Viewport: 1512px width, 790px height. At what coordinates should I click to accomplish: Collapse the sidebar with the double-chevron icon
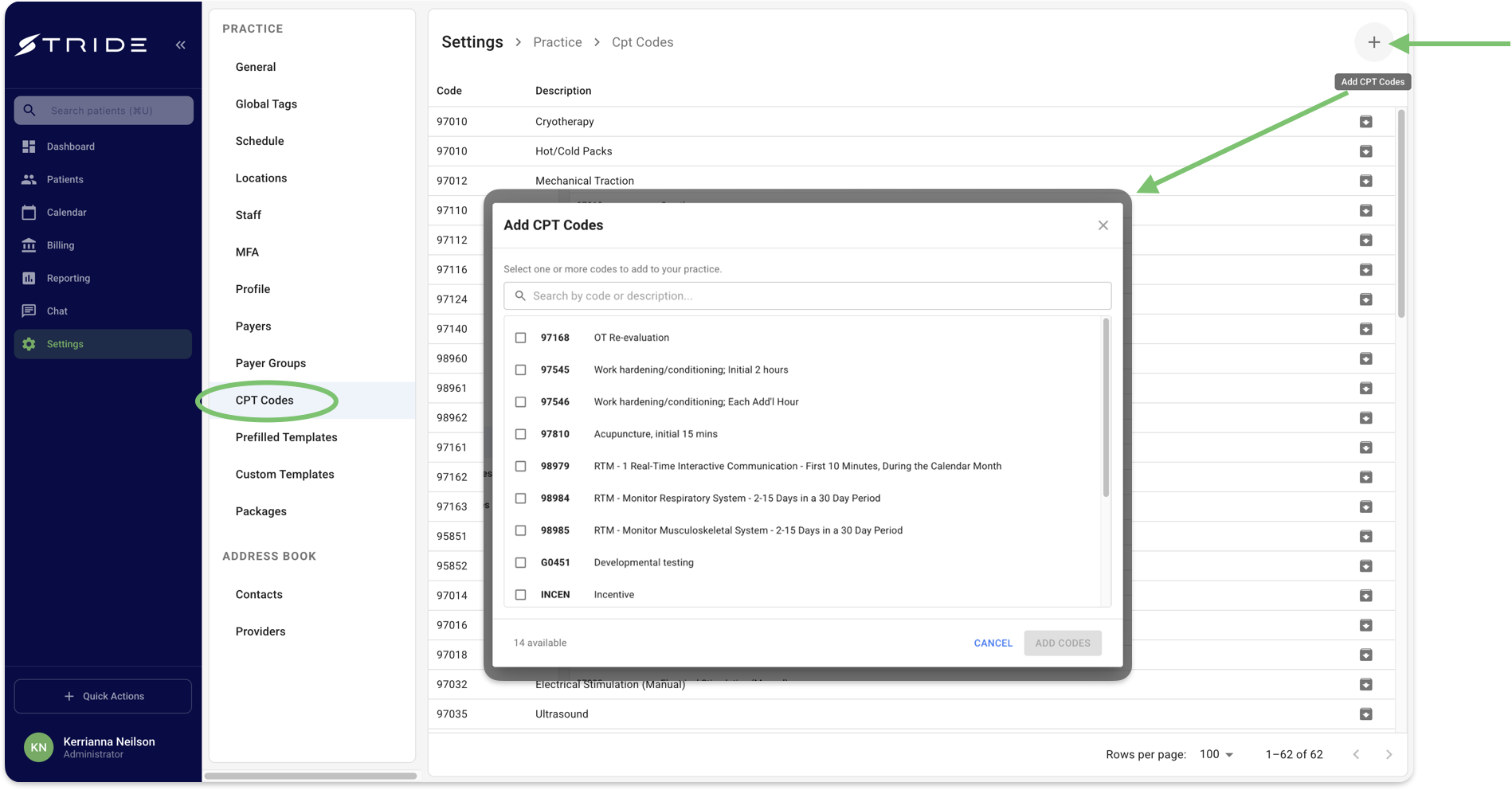click(x=181, y=45)
